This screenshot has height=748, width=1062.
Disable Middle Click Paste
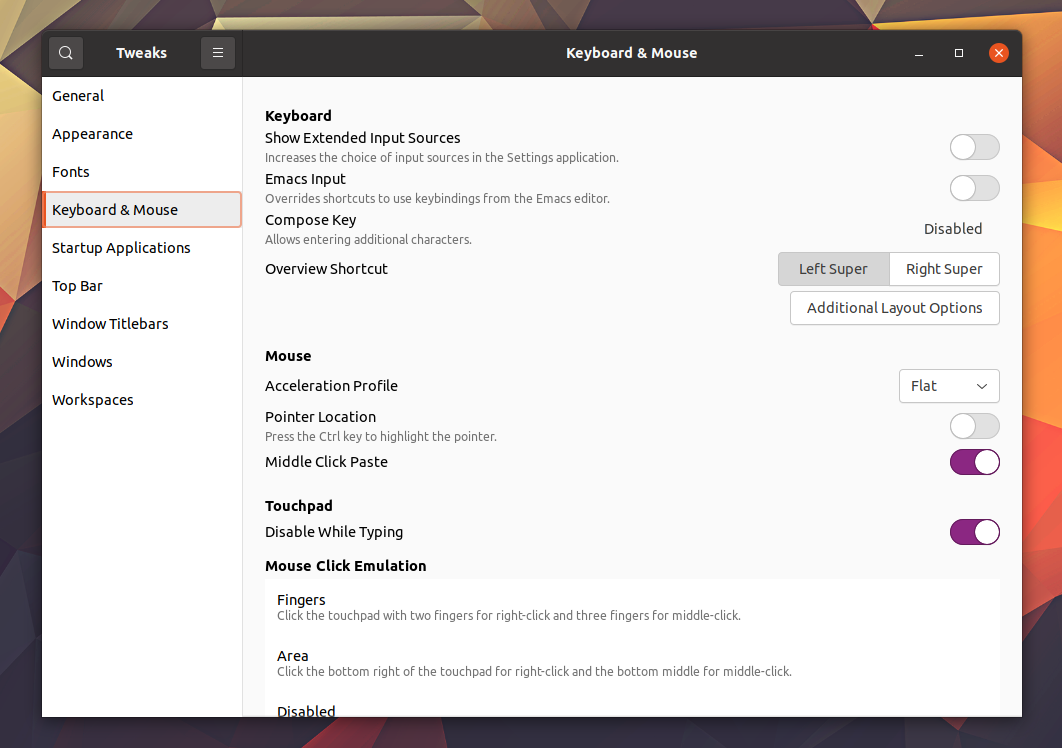[x=974, y=461]
